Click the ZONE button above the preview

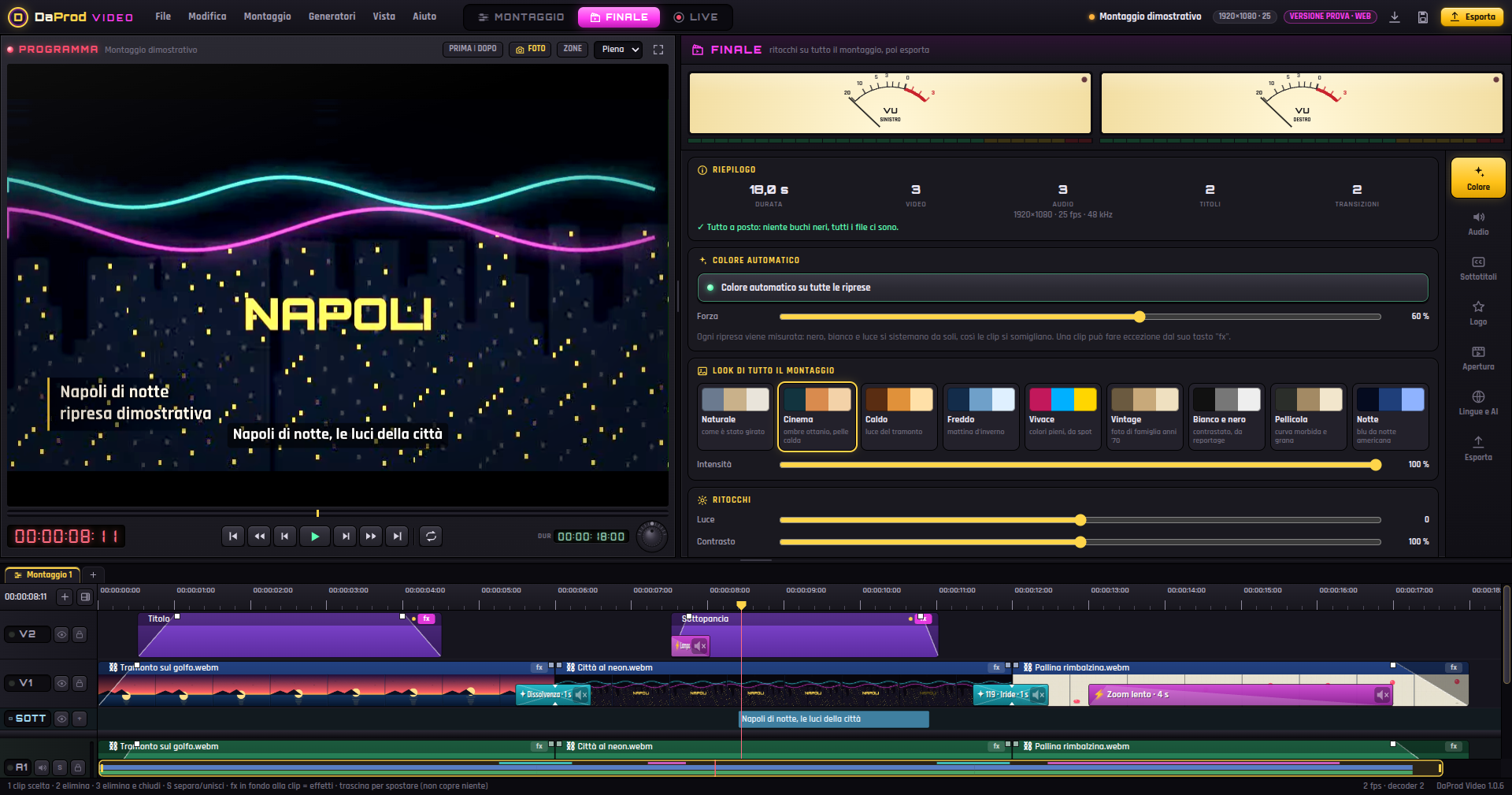tap(573, 49)
